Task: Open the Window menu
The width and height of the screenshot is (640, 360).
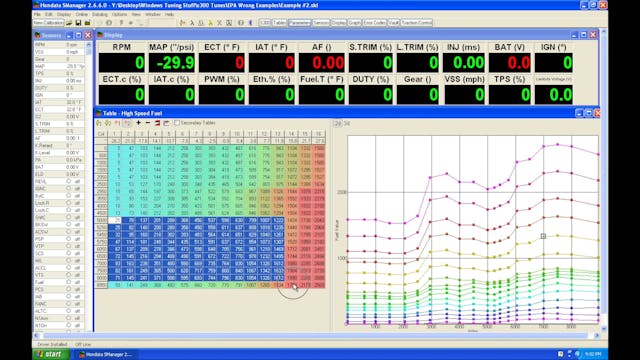Action: [x=153, y=14]
